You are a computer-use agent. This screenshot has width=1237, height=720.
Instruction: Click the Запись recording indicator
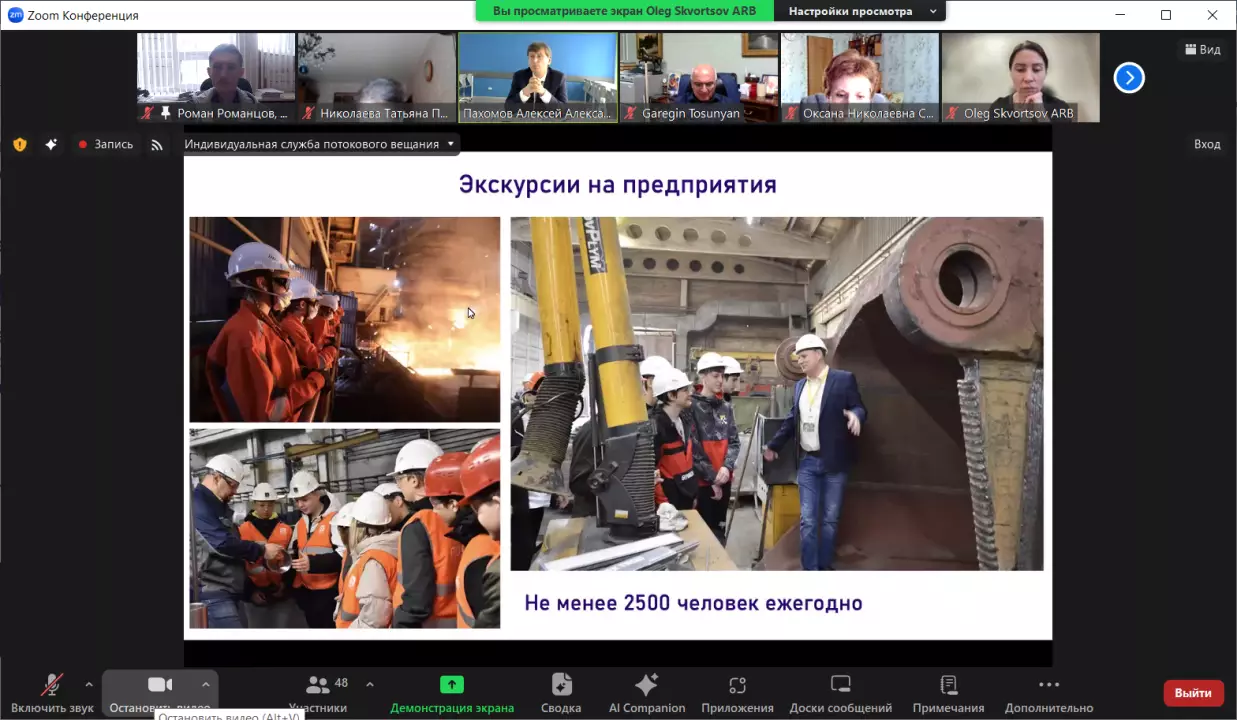click(106, 144)
